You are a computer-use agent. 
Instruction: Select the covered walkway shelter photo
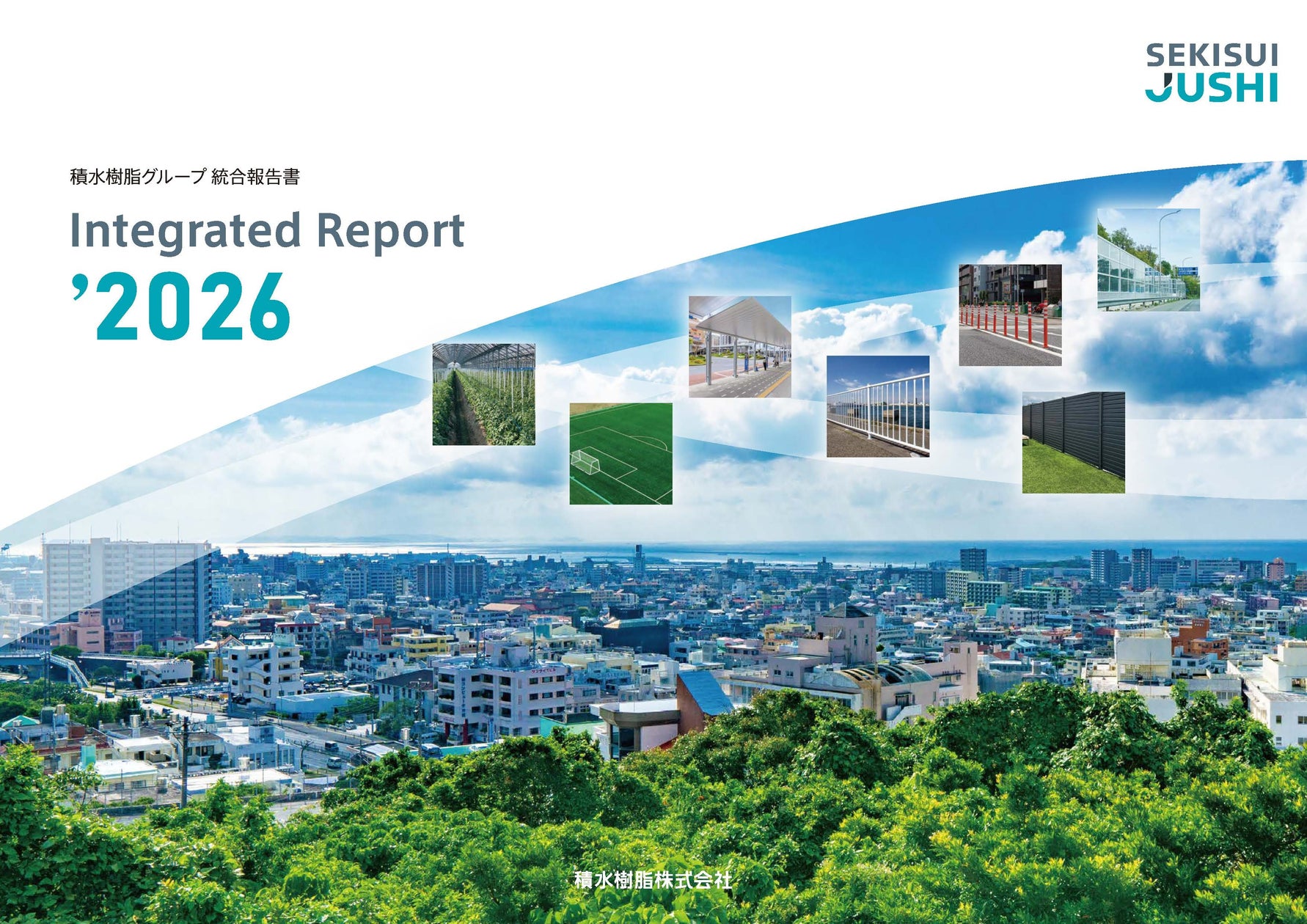point(740,347)
